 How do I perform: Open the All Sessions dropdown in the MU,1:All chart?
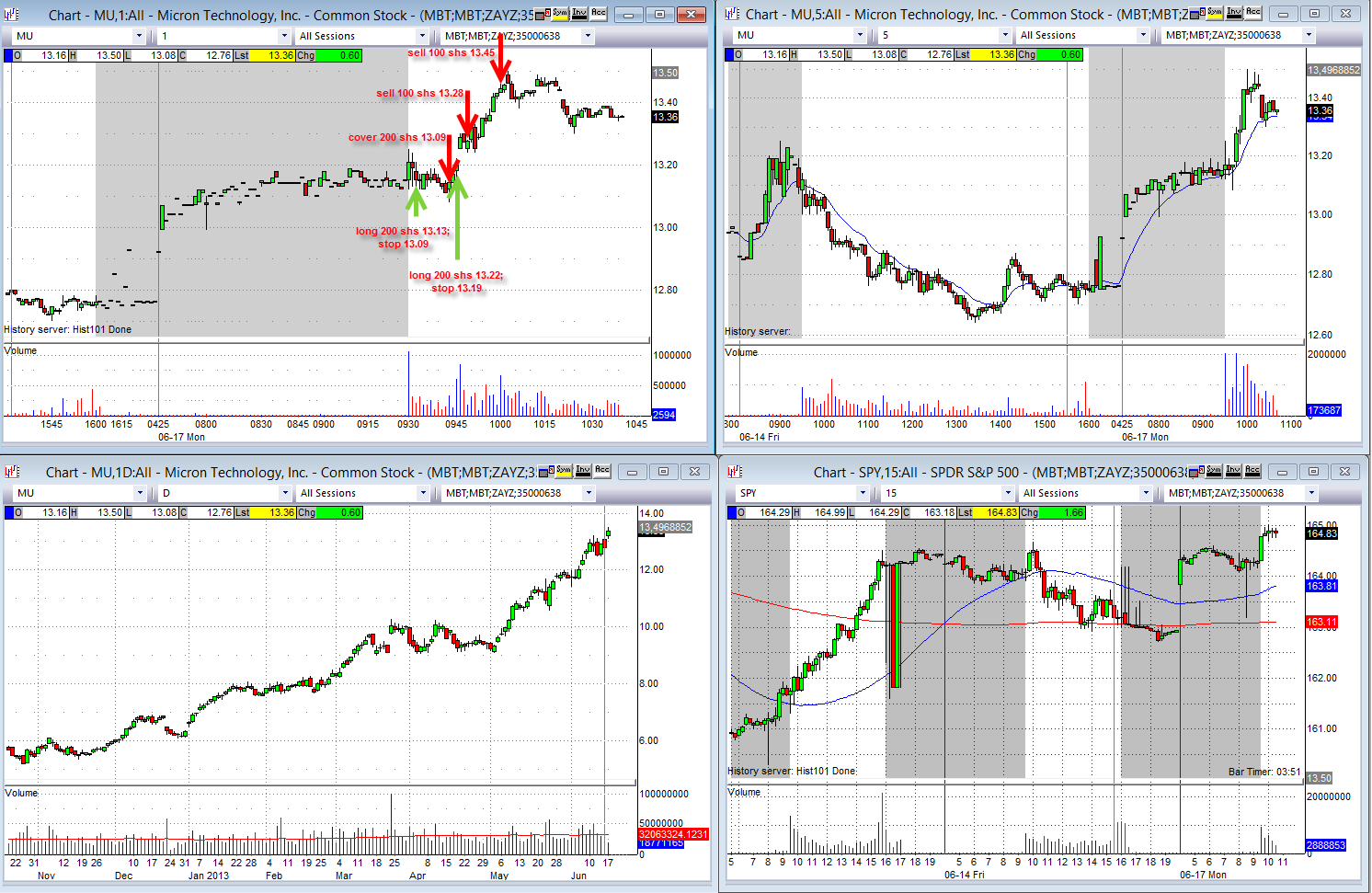pos(422,36)
